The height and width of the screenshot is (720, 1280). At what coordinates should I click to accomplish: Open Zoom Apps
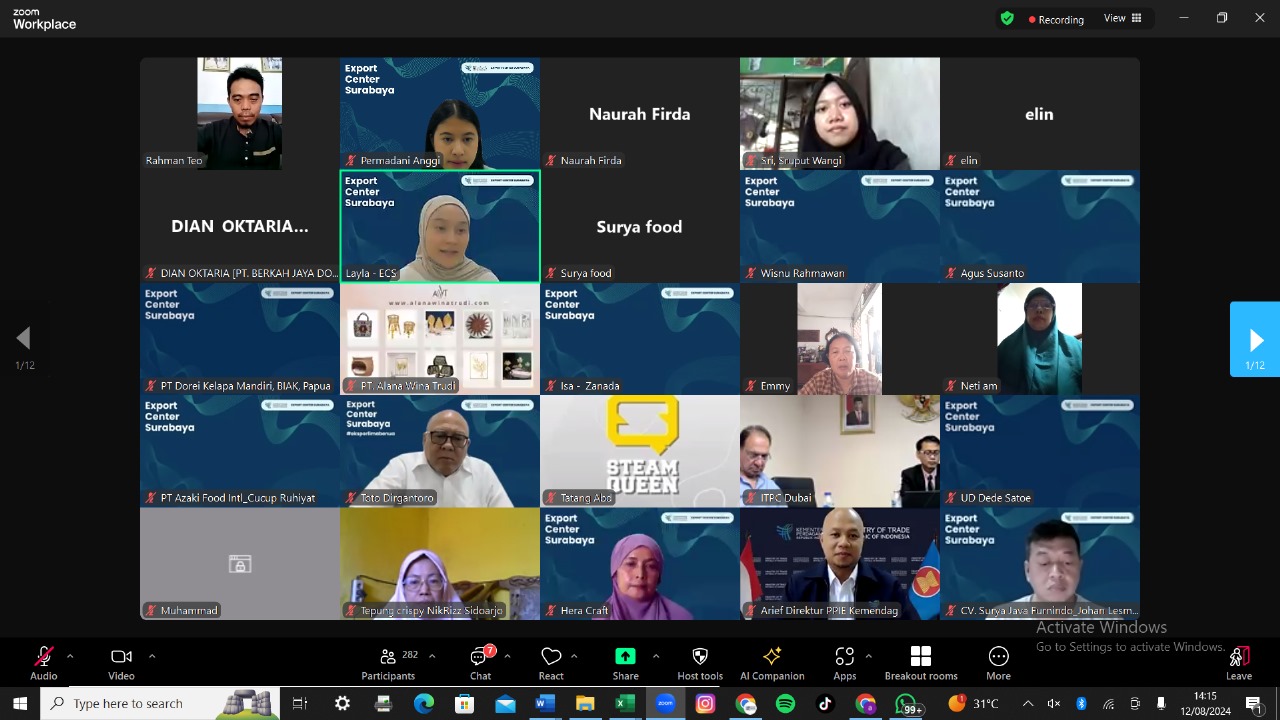pyautogui.click(x=845, y=664)
